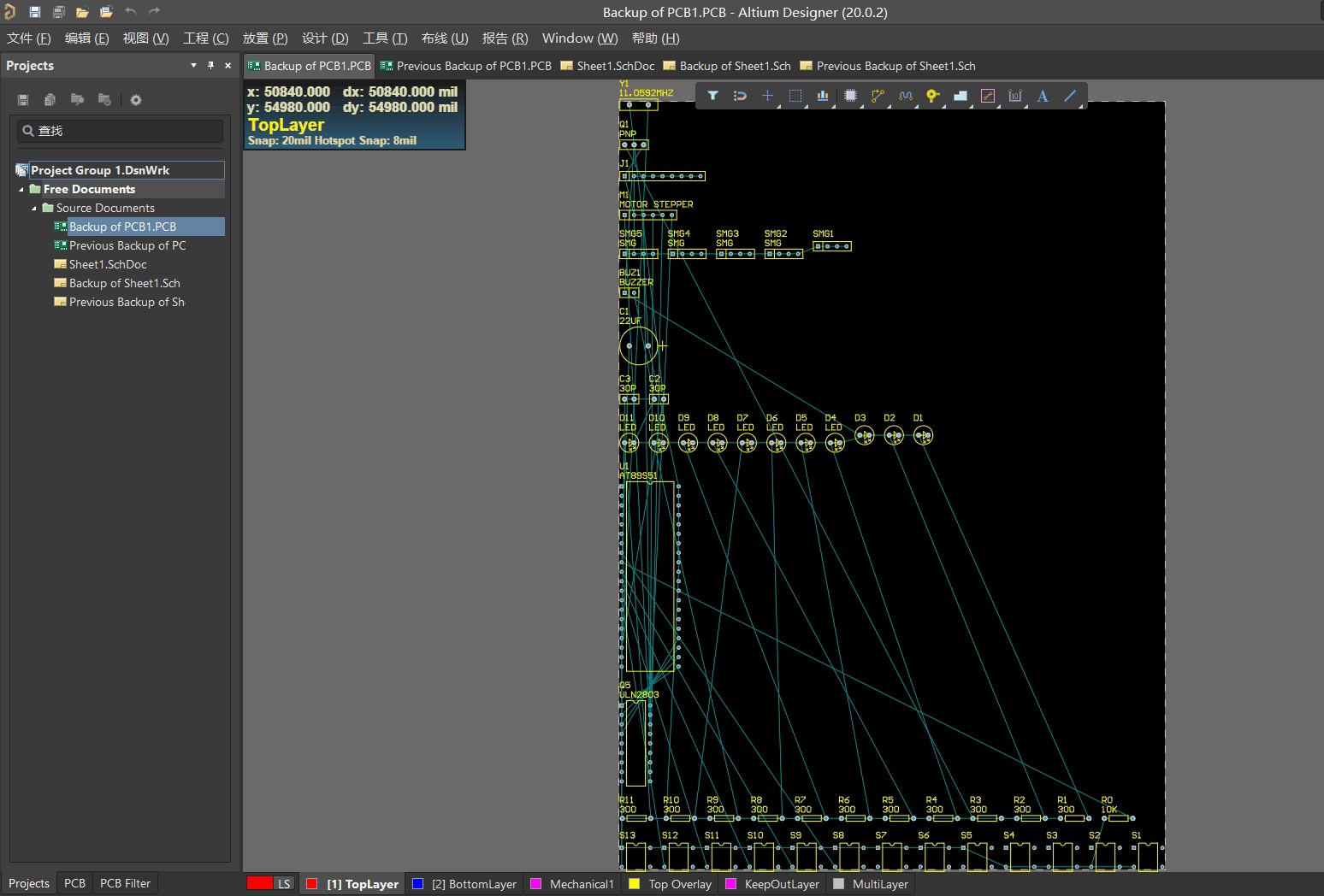Open the 工程 (C) menu

[x=205, y=38]
